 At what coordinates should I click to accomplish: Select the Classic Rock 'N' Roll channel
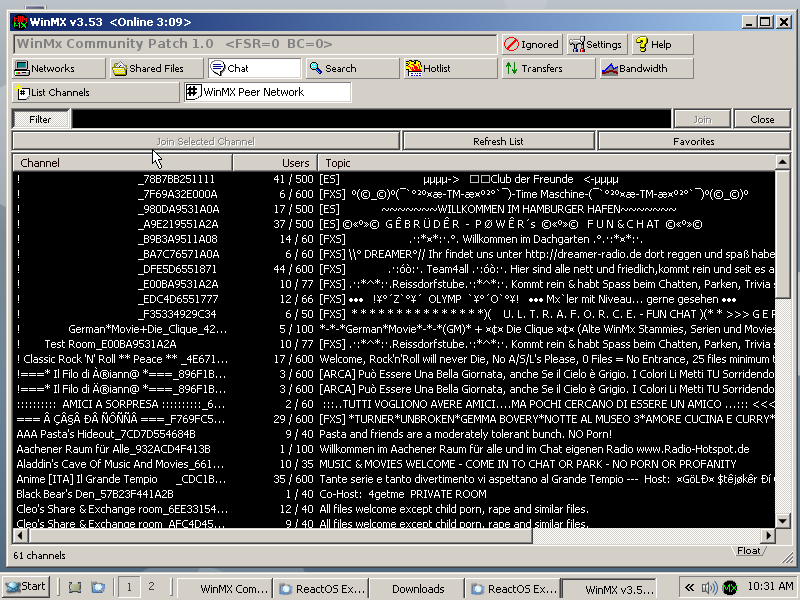[x=394, y=359]
